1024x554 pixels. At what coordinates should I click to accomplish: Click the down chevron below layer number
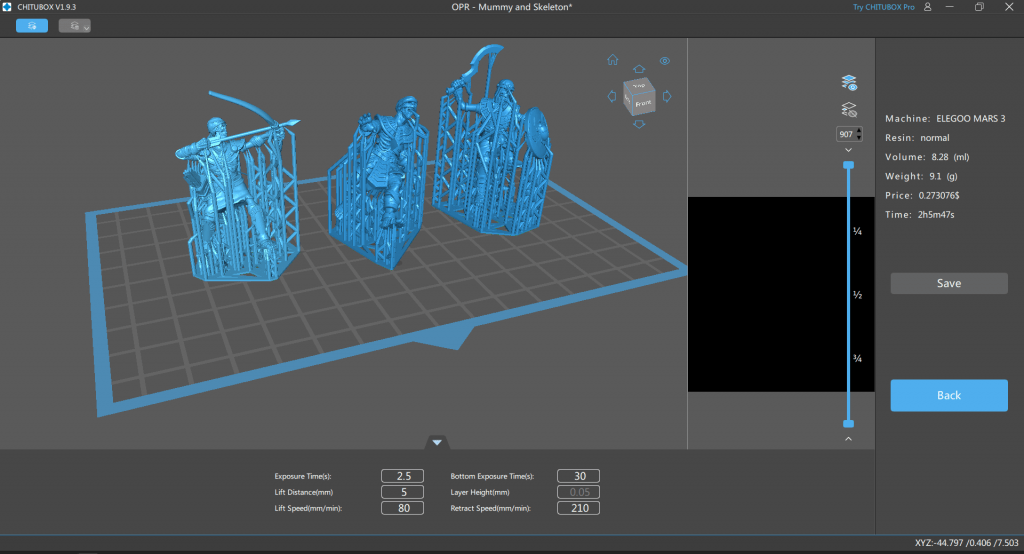tap(849, 150)
